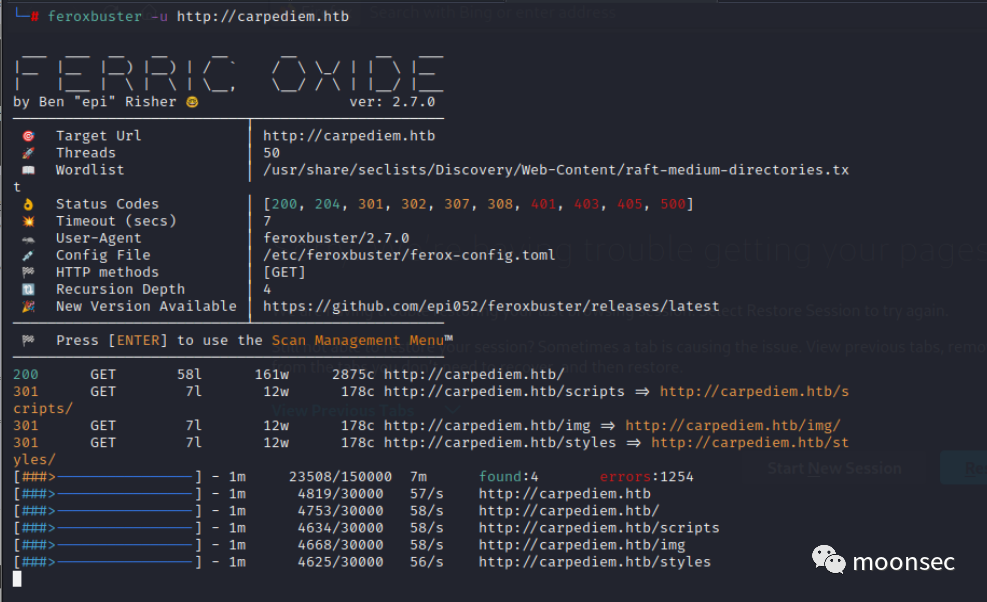Click the OK-hand emoji beside Status Codes

28,204
